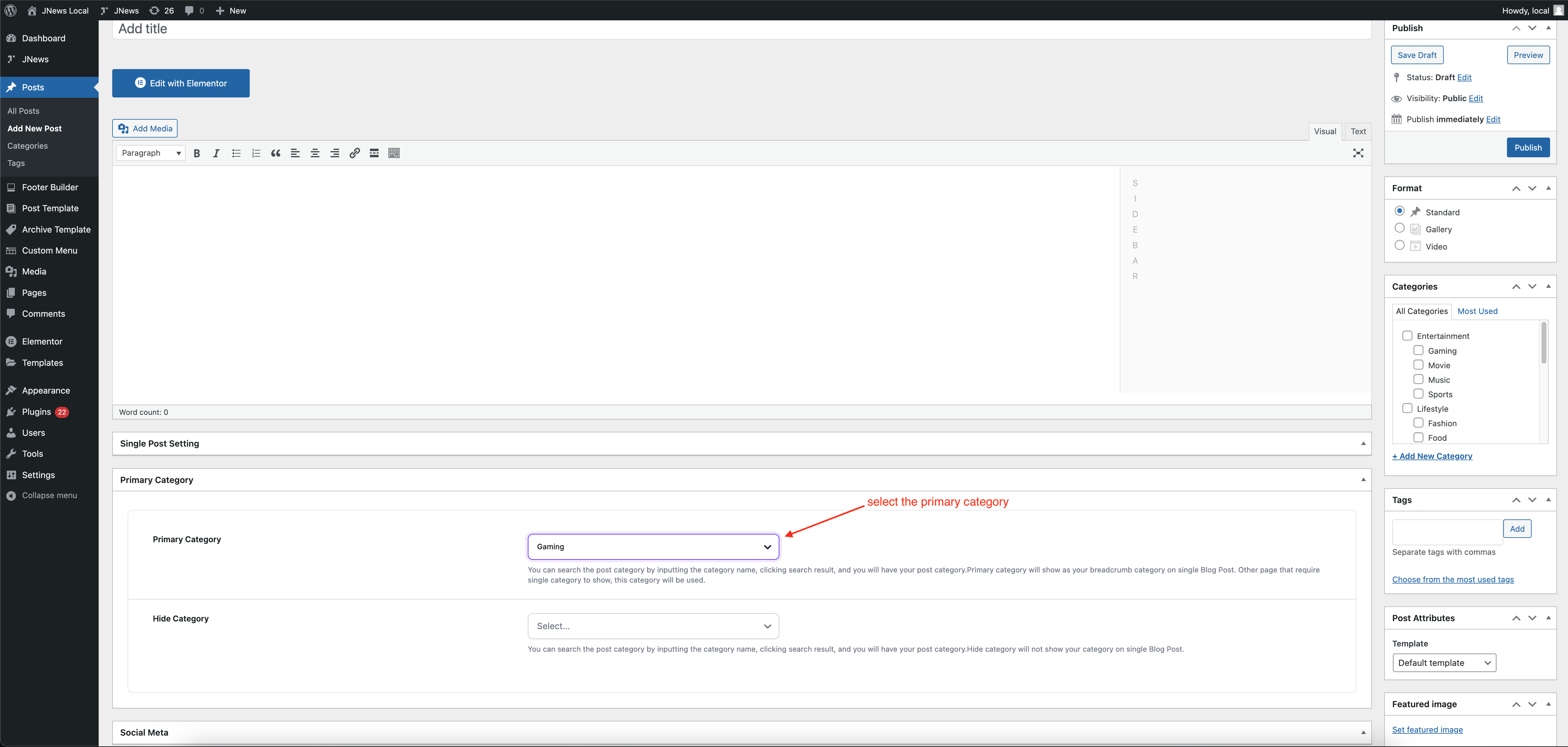Click the Italic formatting icon
The height and width of the screenshot is (747, 1568).
[x=216, y=153]
